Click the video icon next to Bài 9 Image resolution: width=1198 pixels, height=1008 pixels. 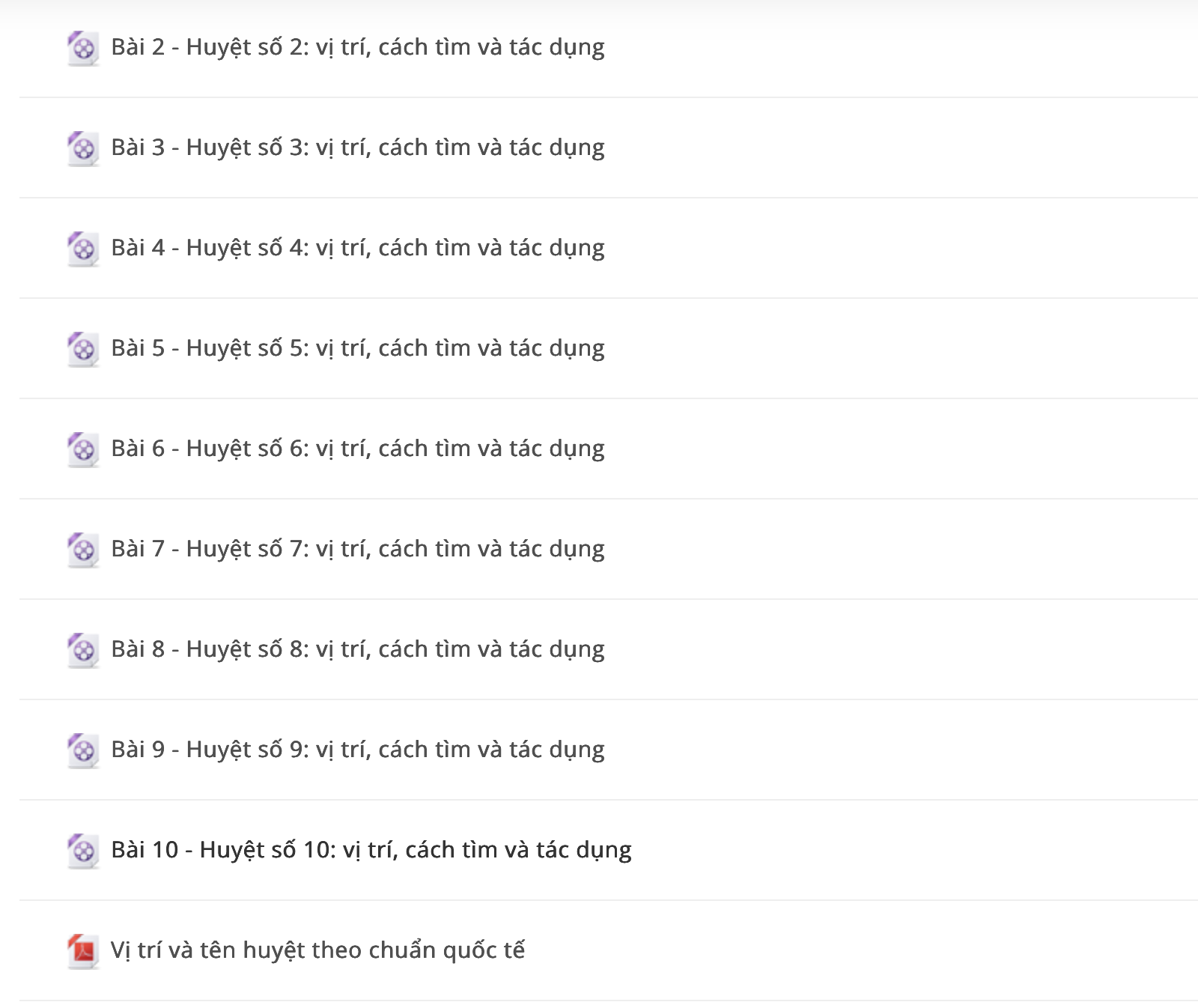(x=83, y=751)
